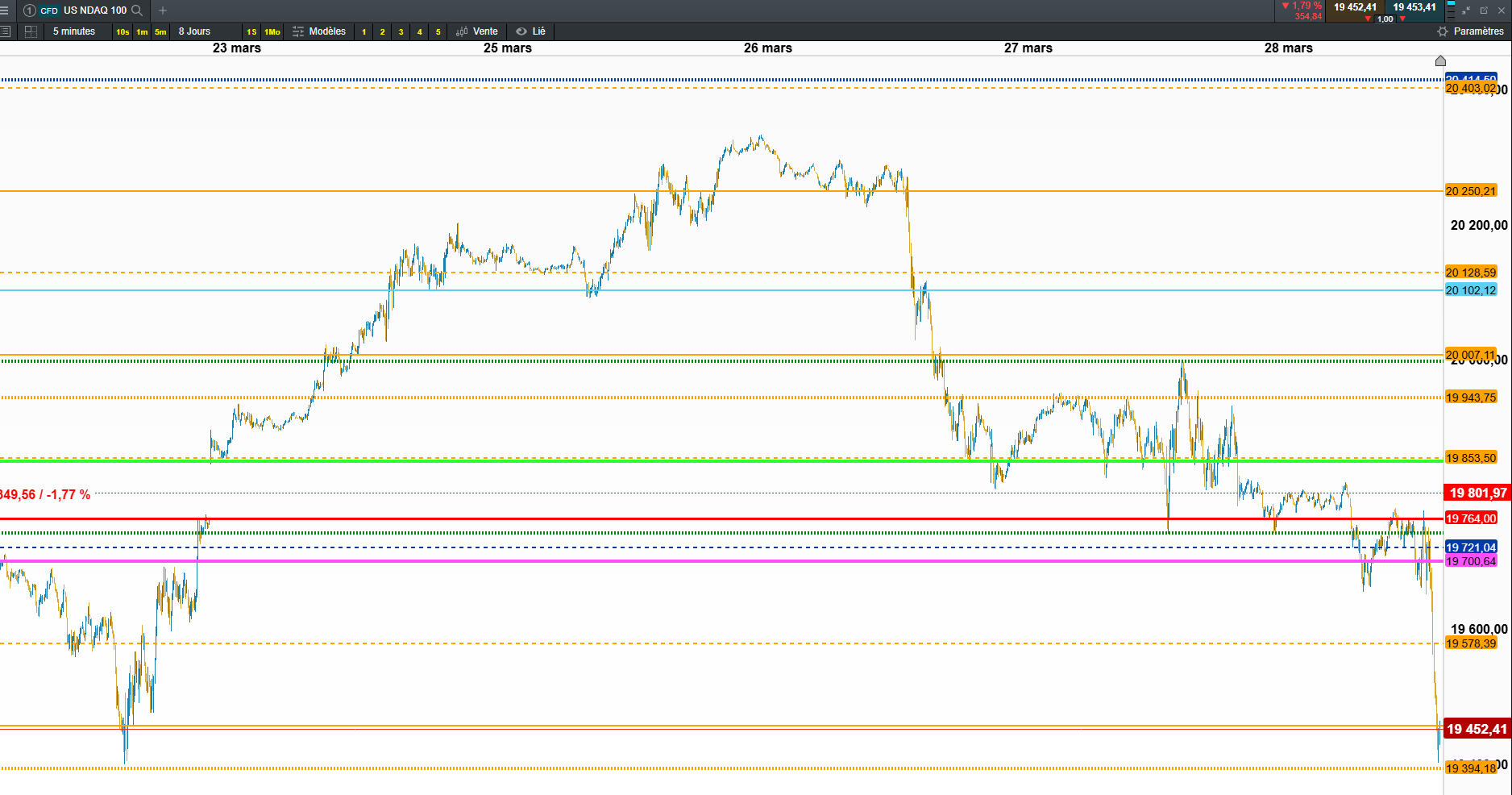1512x795 pixels.
Task: Toggle the Lié linked-chart eye
Action: point(531,31)
